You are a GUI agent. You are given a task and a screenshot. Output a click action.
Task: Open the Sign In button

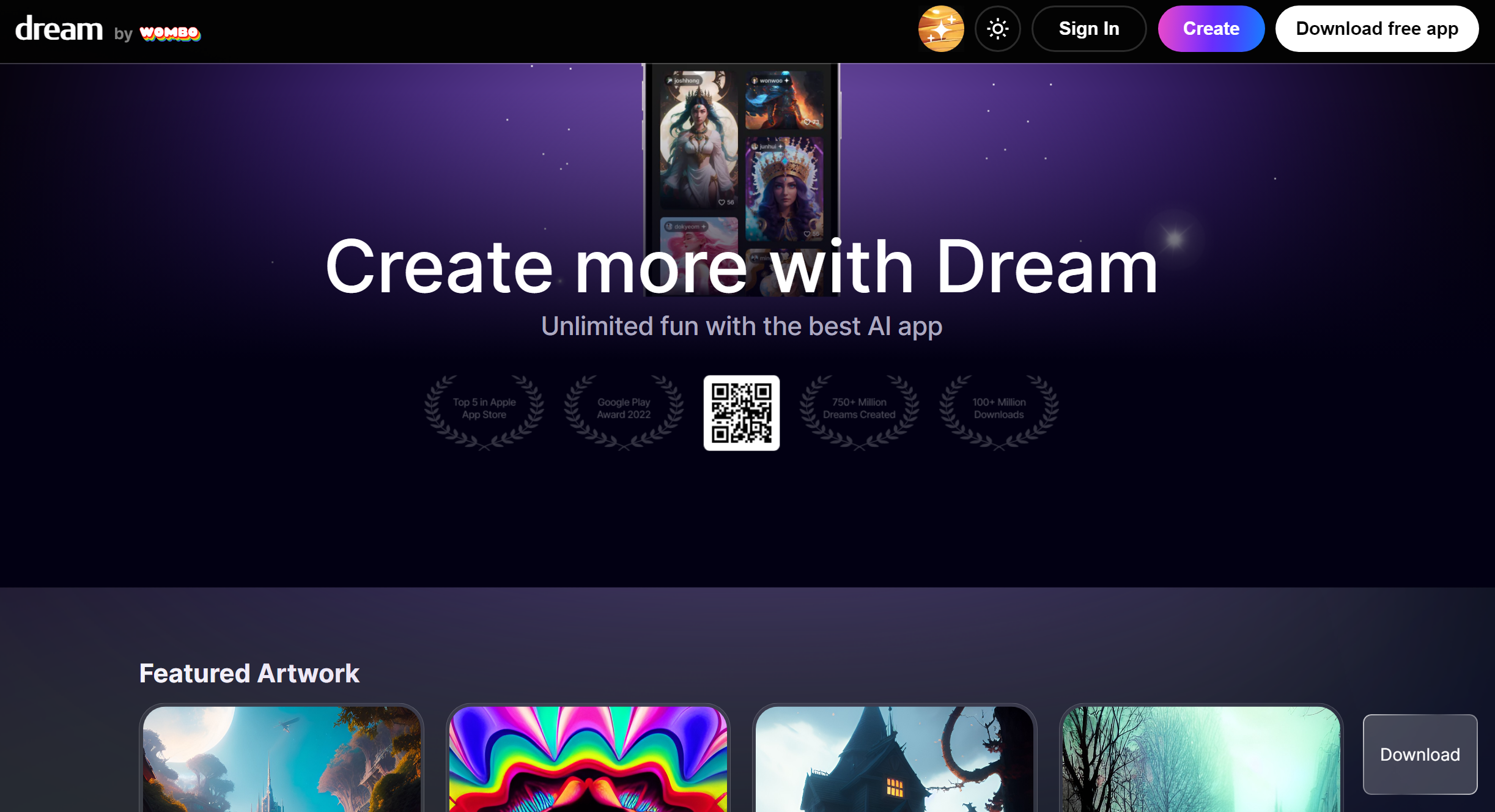(1088, 29)
